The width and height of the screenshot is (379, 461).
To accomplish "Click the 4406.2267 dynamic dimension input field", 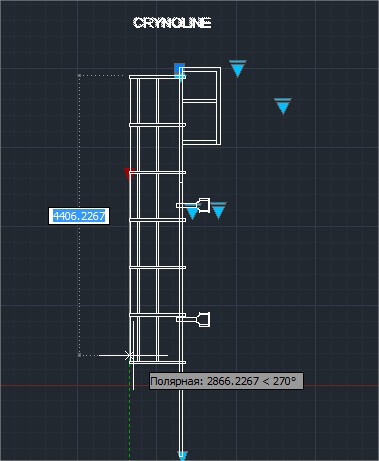I will (x=79, y=216).
